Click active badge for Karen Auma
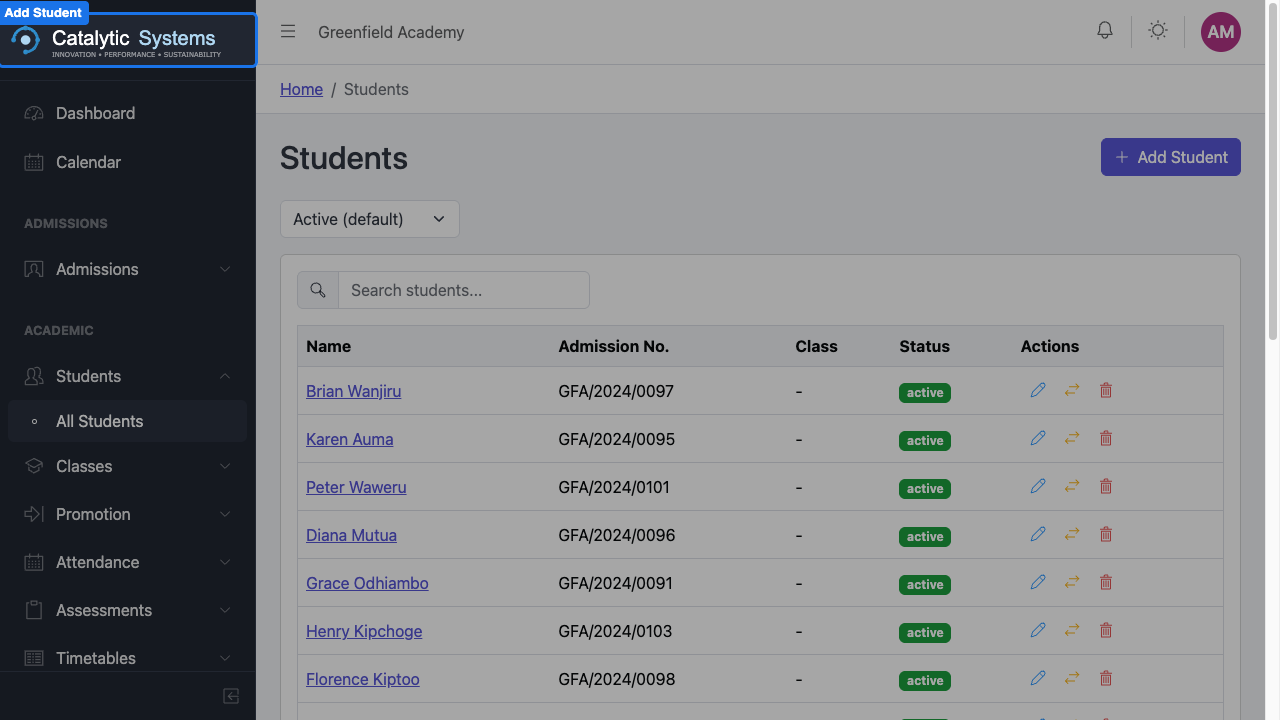 (925, 441)
